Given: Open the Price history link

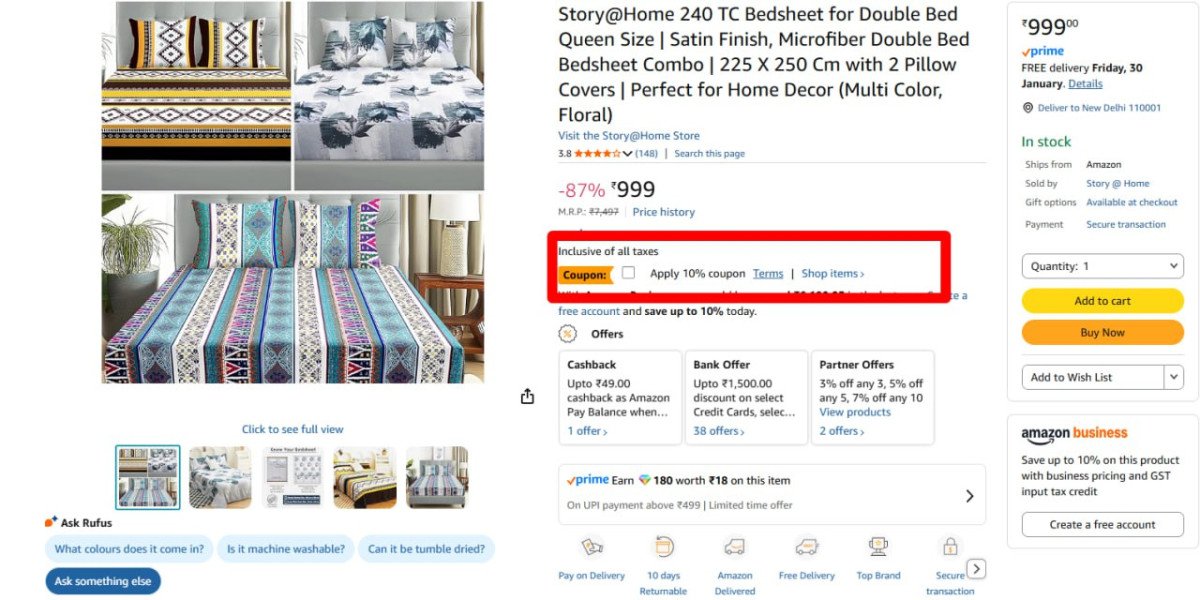Looking at the screenshot, I should tap(663, 212).
